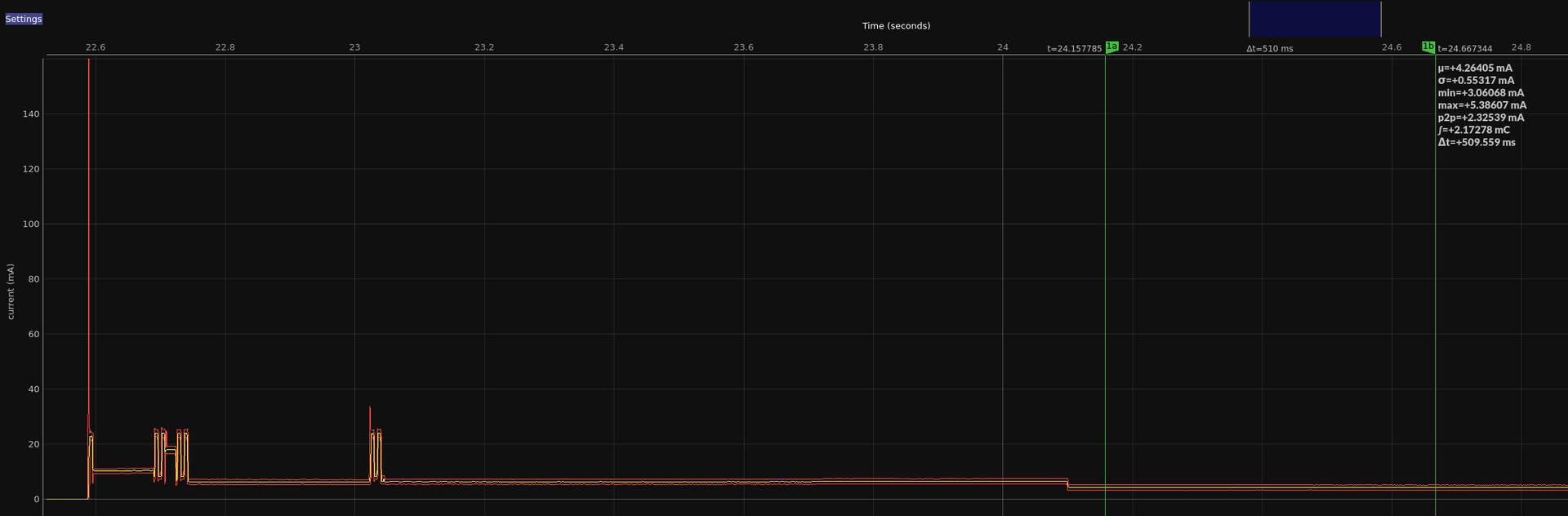The image size is (1568, 516).
Task: Click the t=24.667344 marker time label
Action: [1465, 49]
